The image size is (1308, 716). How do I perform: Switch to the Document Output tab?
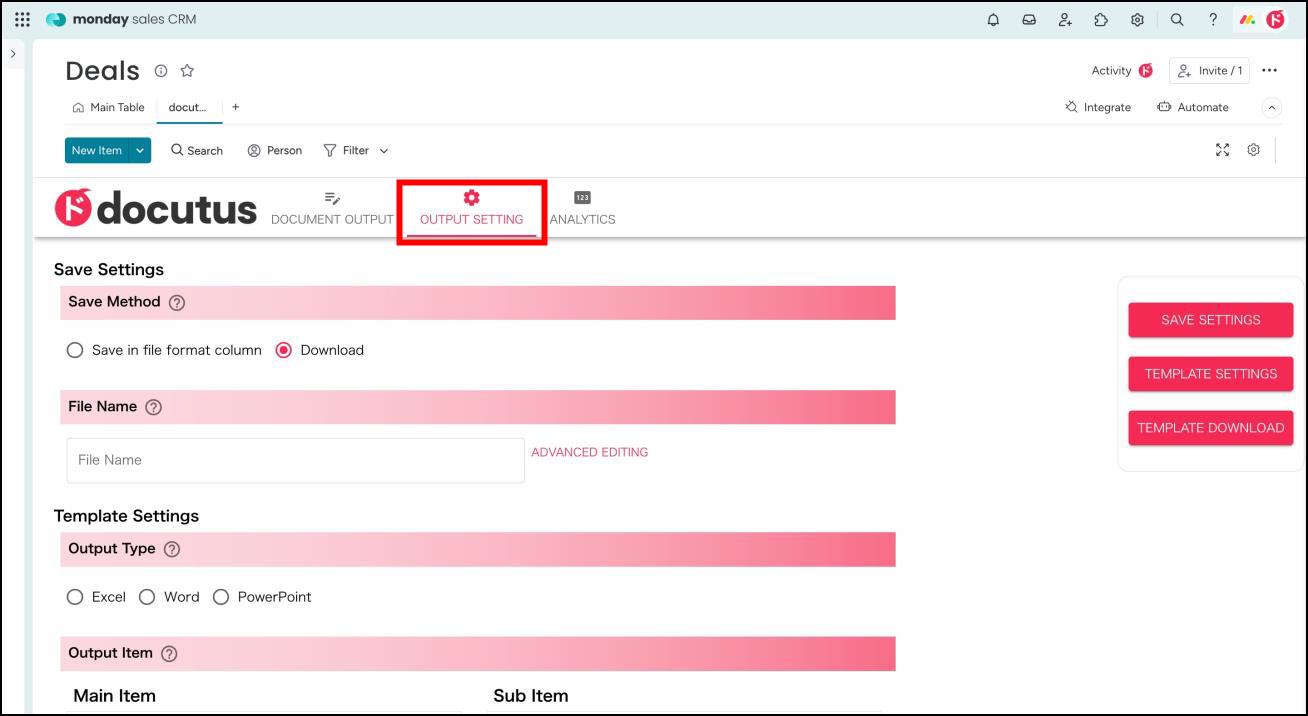point(332,209)
